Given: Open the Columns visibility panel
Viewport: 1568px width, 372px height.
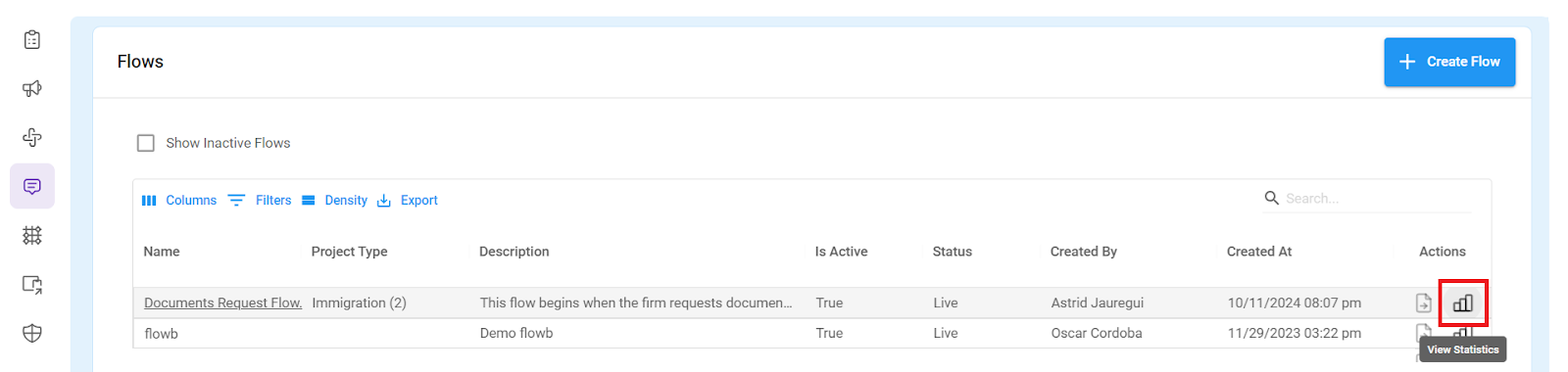Looking at the screenshot, I should 179,200.
